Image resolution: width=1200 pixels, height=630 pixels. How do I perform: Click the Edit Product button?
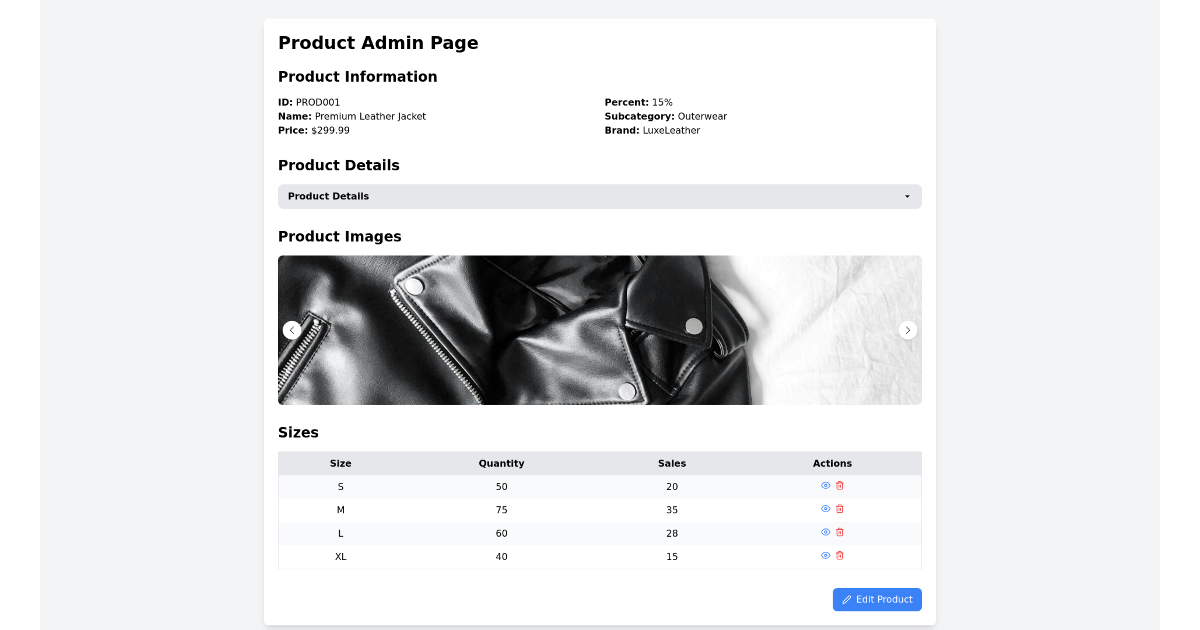877,599
